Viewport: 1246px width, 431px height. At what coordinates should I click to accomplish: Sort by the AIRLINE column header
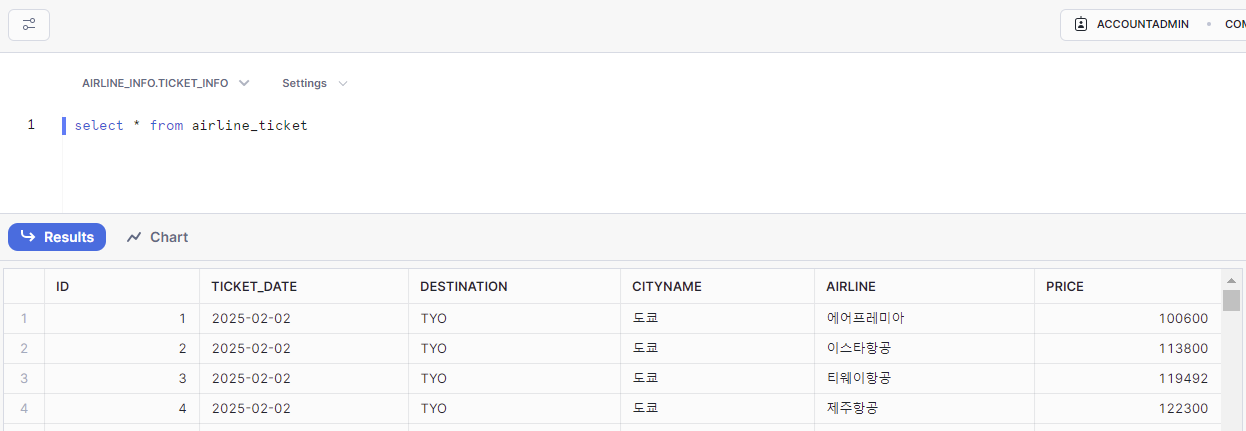click(x=924, y=286)
